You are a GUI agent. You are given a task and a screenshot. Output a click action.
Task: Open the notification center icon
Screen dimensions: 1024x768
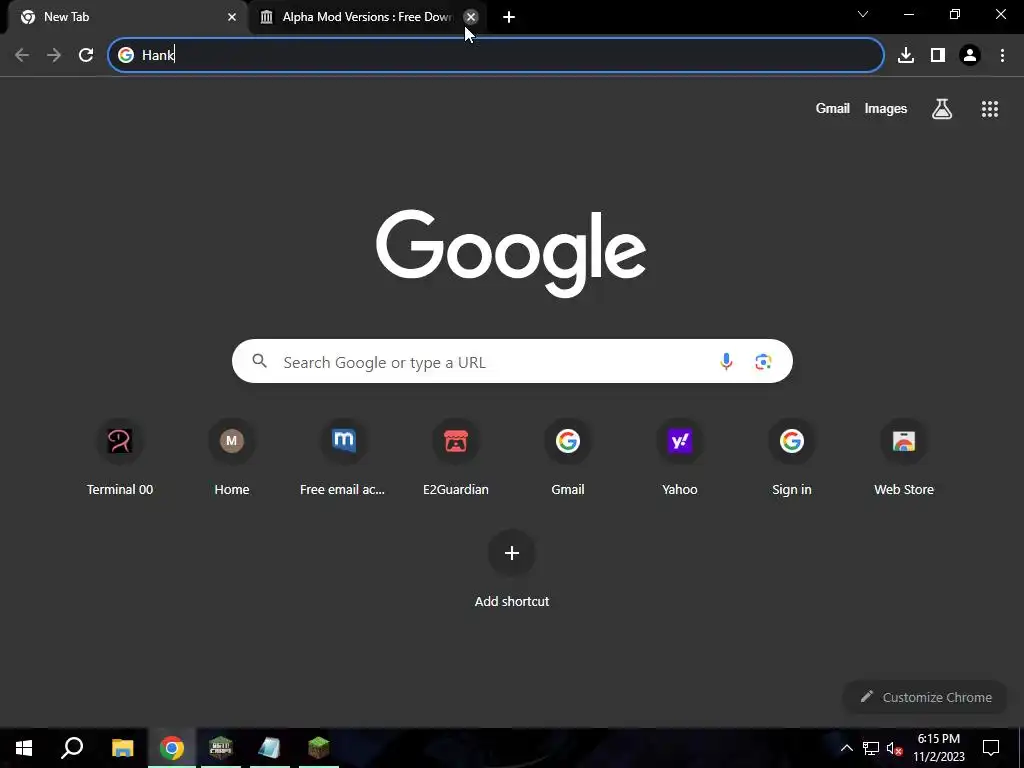click(991, 748)
